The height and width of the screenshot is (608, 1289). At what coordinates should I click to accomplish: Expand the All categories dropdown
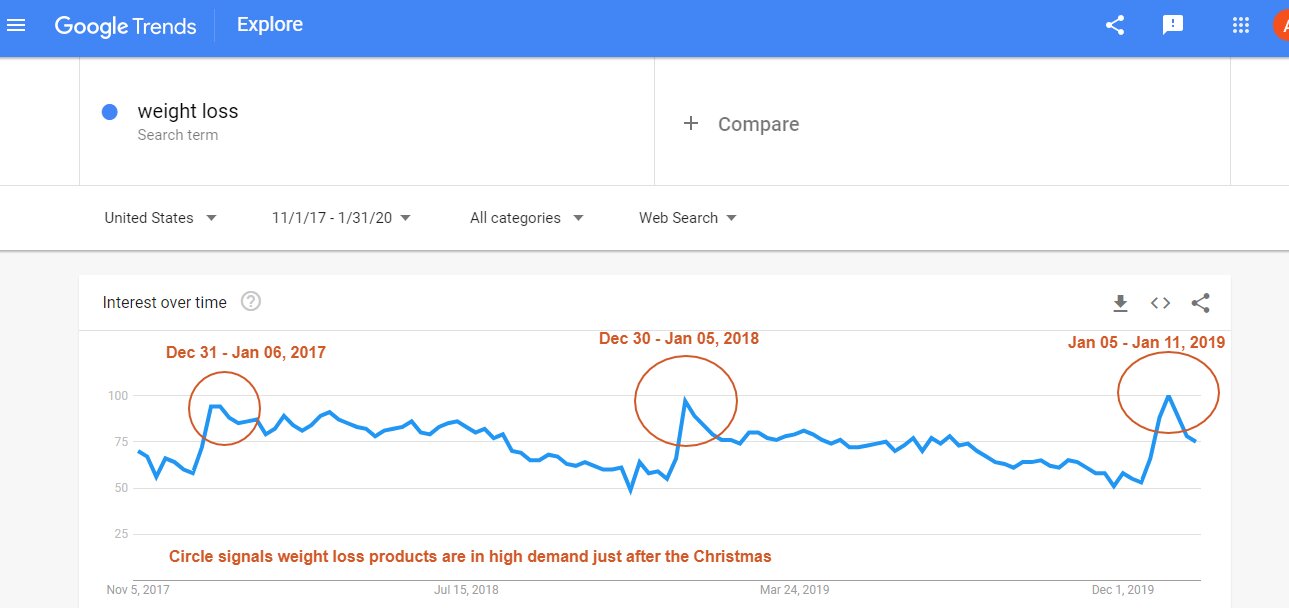click(x=527, y=218)
